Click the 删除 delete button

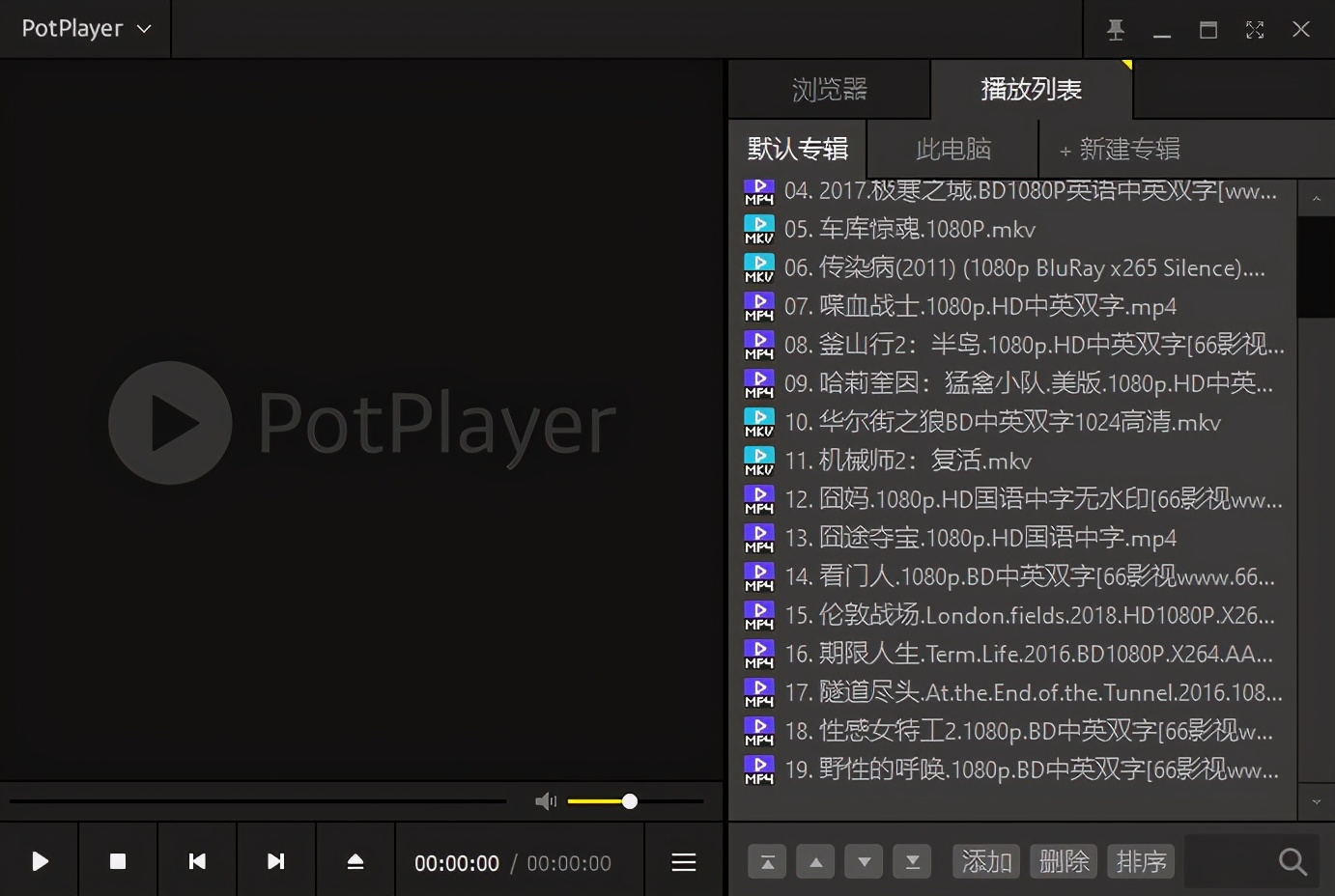click(1063, 861)
